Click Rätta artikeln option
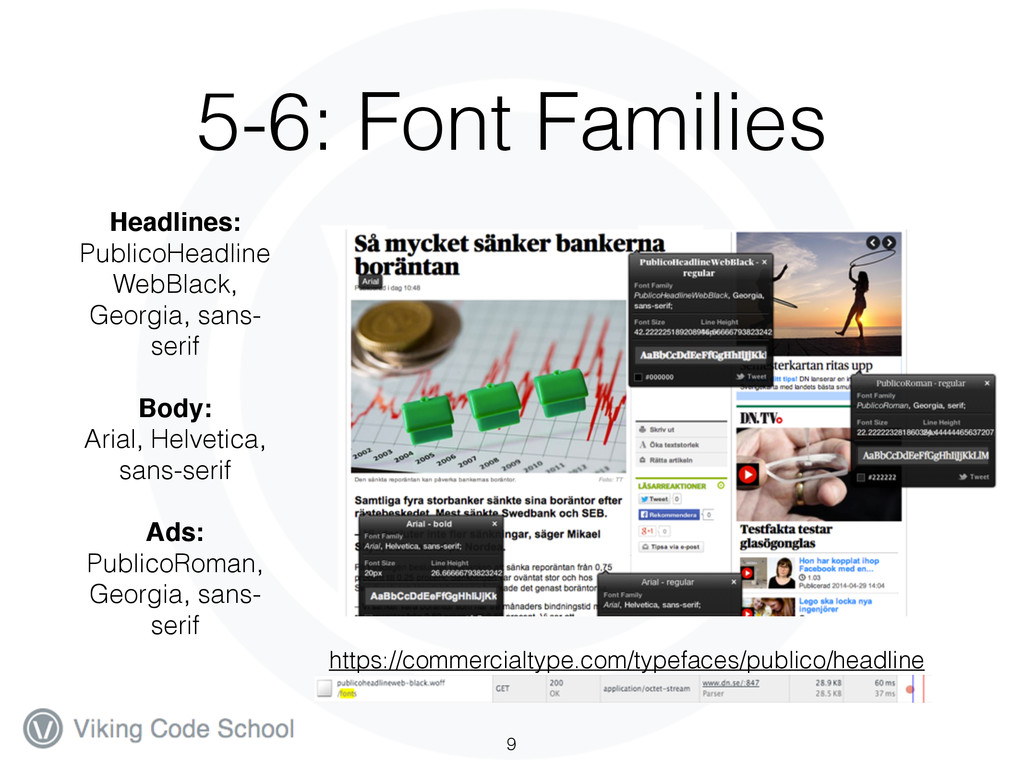 click(x=681, y=460)
